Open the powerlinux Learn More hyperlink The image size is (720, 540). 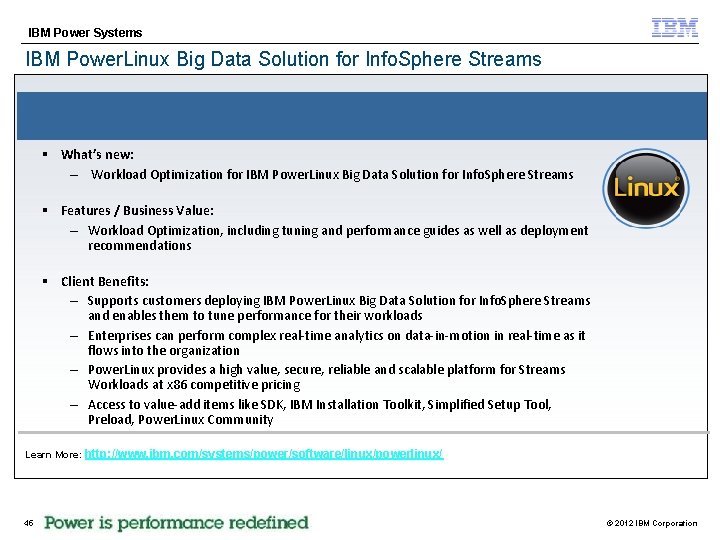[x=264, y=454]
